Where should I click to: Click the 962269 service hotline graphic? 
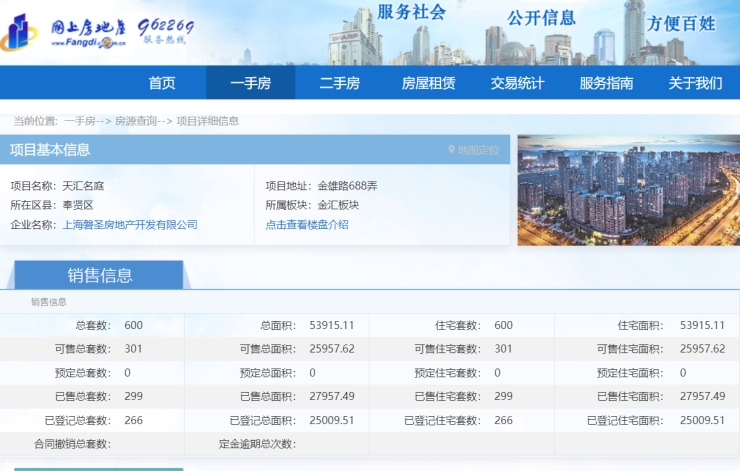(165, 31)
